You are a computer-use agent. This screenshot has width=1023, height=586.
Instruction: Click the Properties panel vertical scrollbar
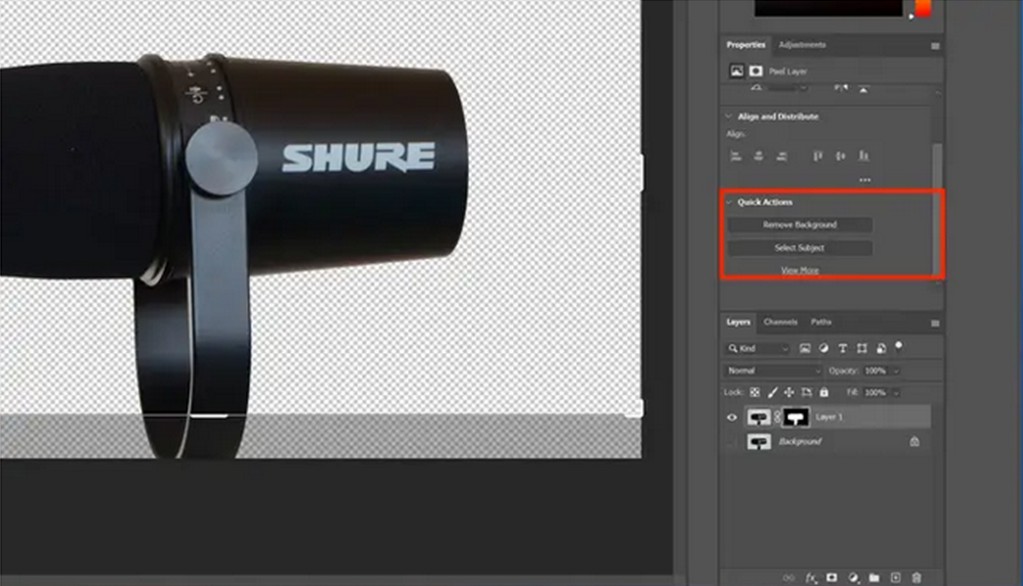[x=938, y=209]
